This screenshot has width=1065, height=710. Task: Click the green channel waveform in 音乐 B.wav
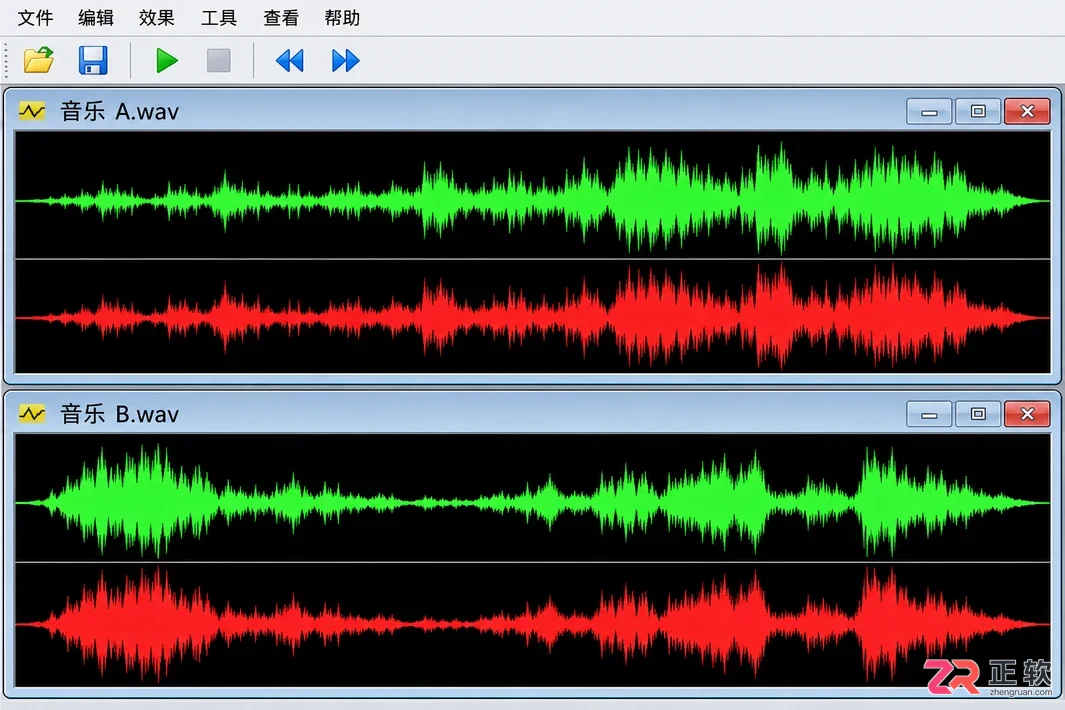pos(532,498)
